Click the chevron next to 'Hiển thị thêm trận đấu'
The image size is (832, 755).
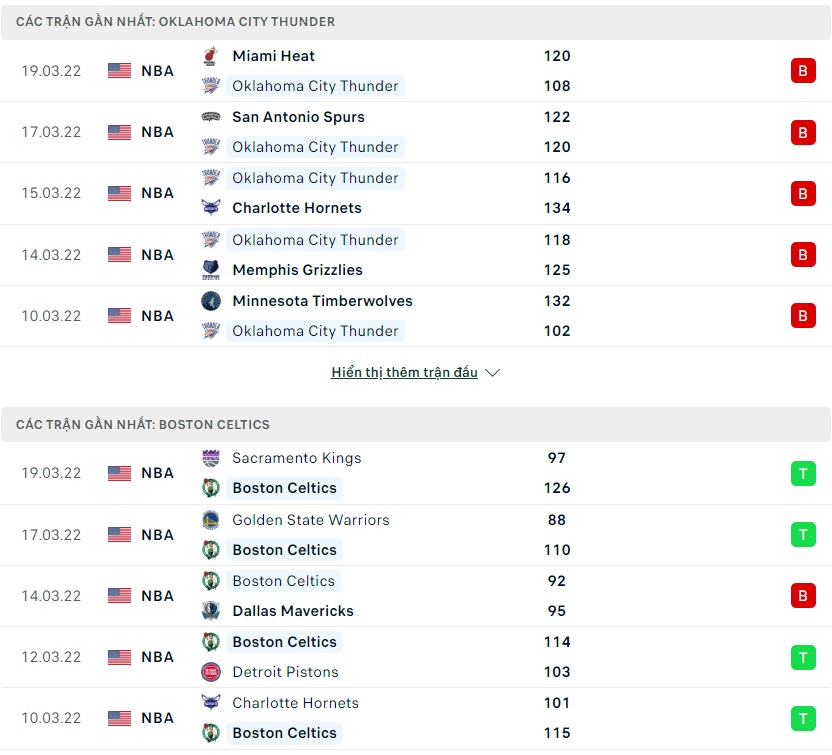coord(492,373)
